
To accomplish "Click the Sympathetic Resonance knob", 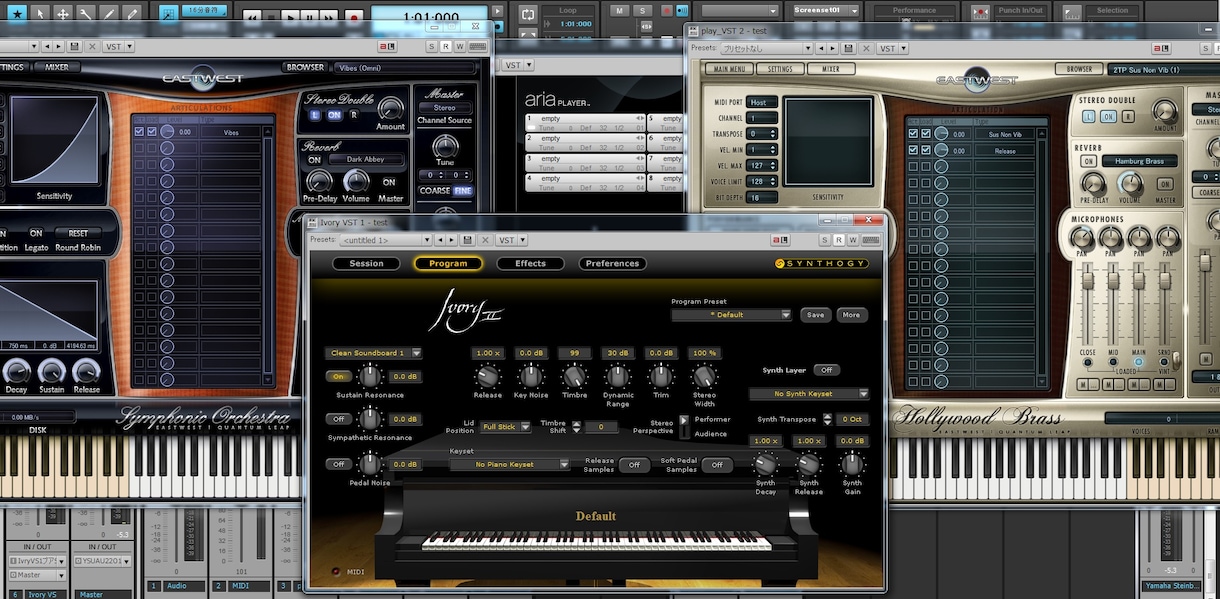I will coord(370,420).
